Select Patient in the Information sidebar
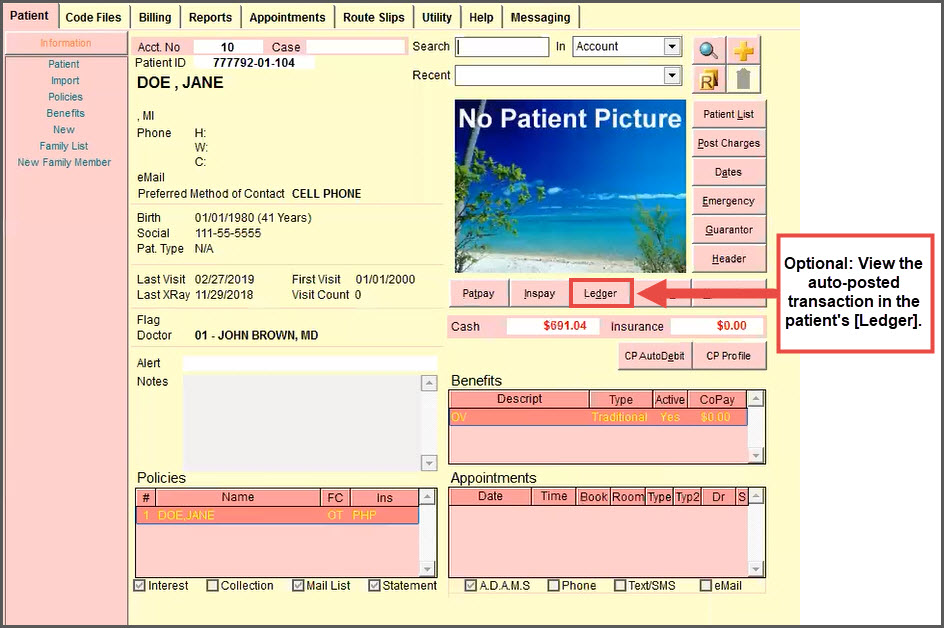 64,64
